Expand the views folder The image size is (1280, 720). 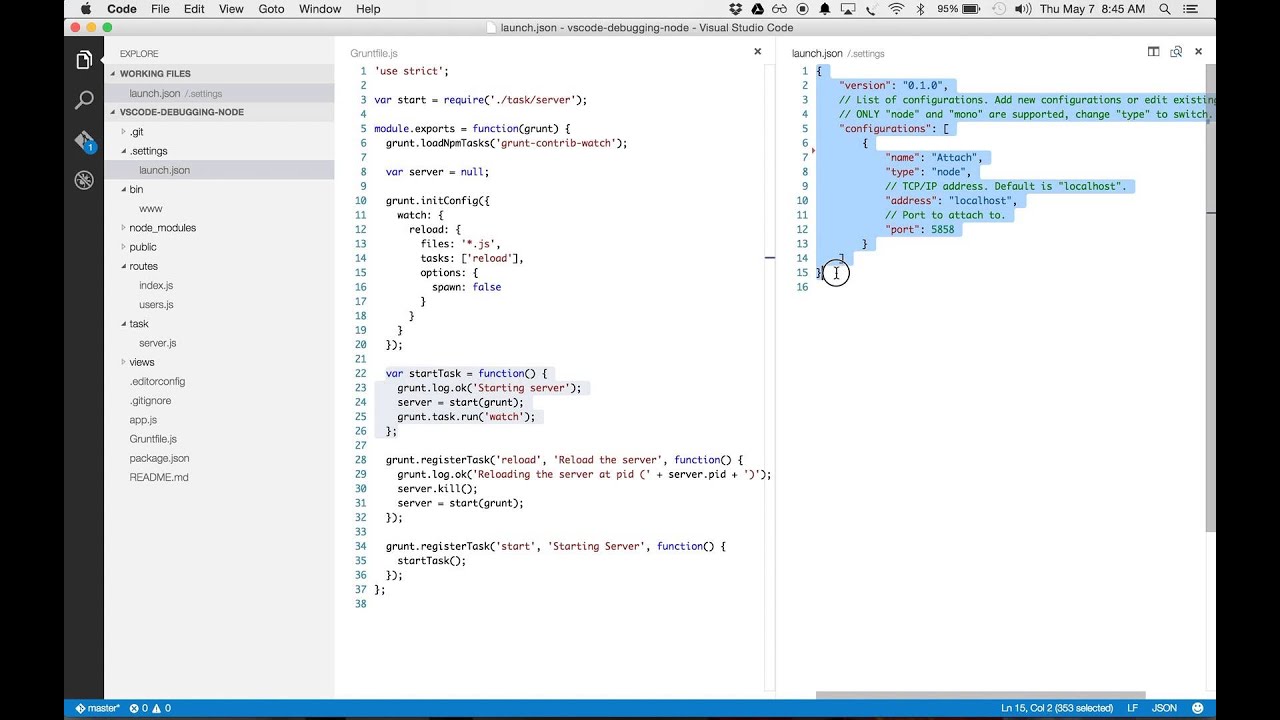(219, 362)
